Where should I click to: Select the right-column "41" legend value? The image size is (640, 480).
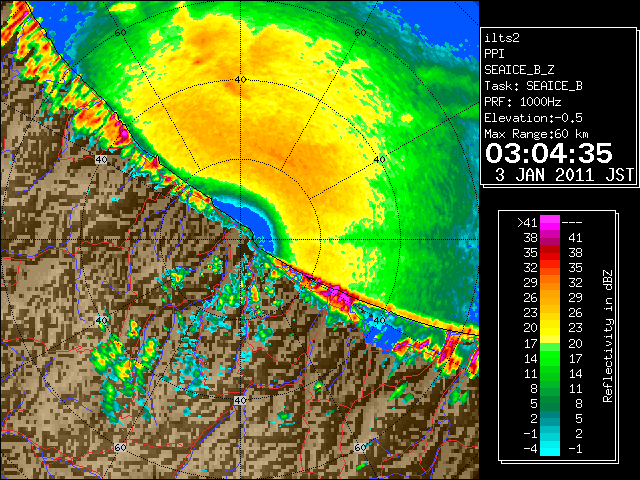pyautogui.click(x=575, y=238)
